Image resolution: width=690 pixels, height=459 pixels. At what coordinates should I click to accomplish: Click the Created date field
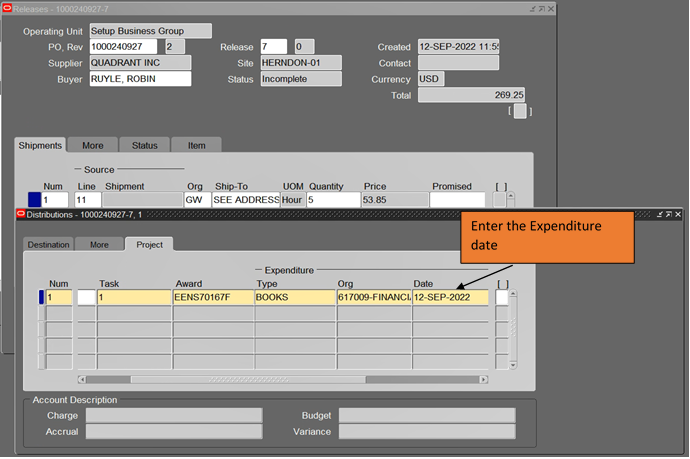[459, 47]
